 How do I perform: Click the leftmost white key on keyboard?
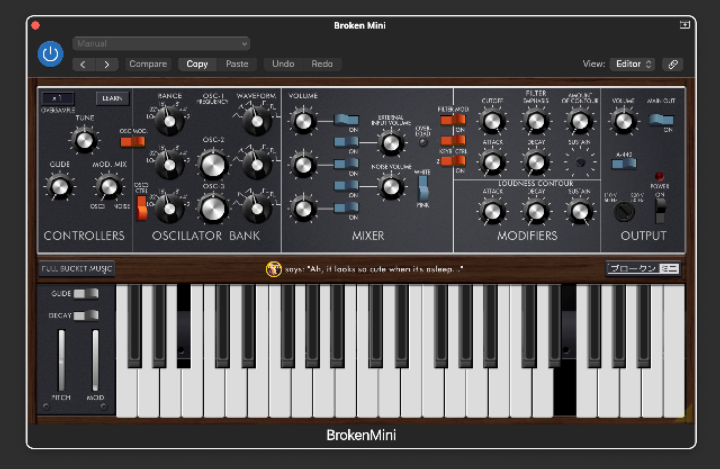point(126,393)
